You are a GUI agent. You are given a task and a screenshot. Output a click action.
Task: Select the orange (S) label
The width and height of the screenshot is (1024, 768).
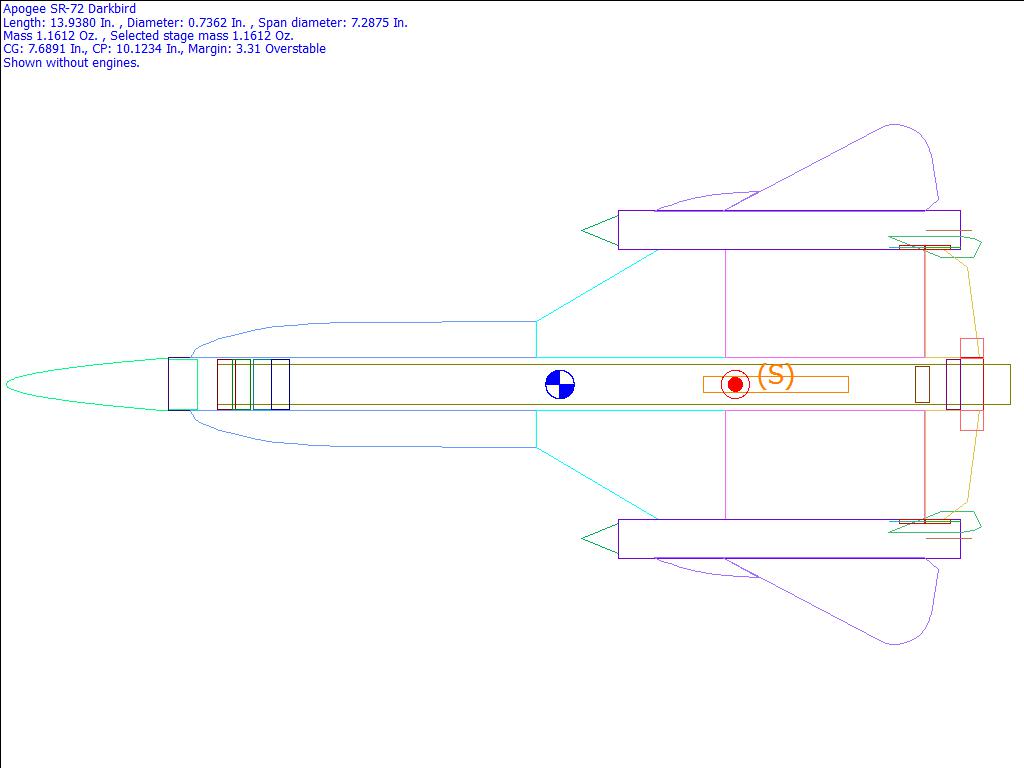pos(775,375)
